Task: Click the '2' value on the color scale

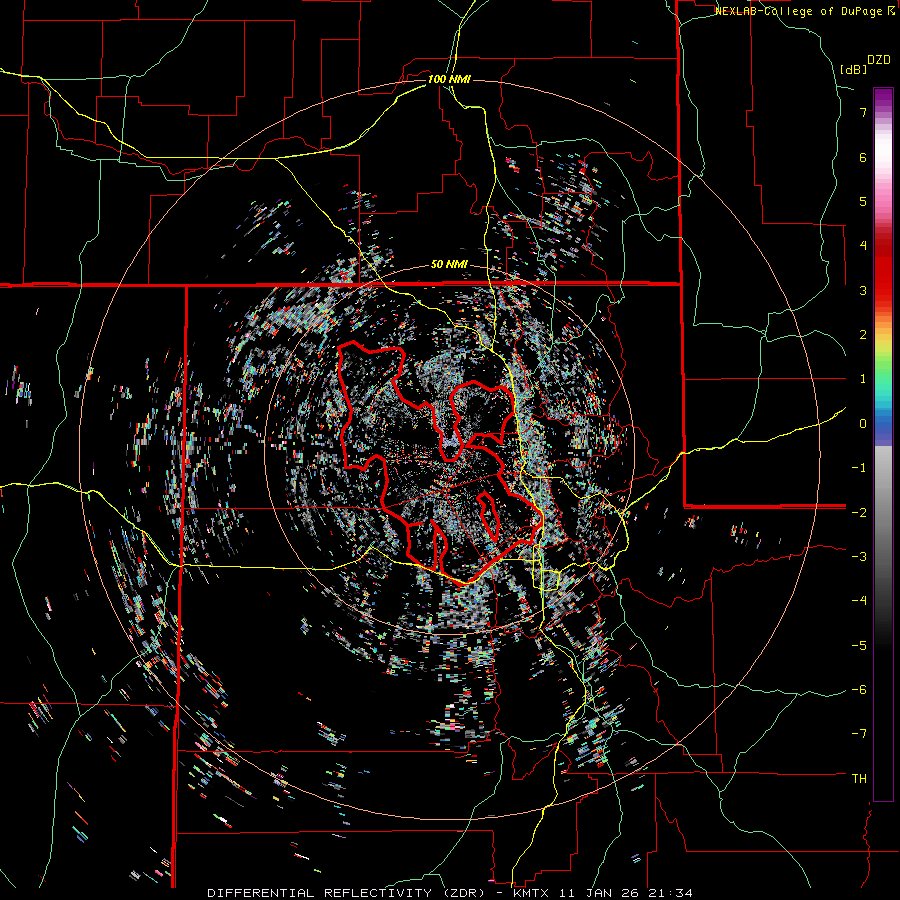Action: pos(863,335)
